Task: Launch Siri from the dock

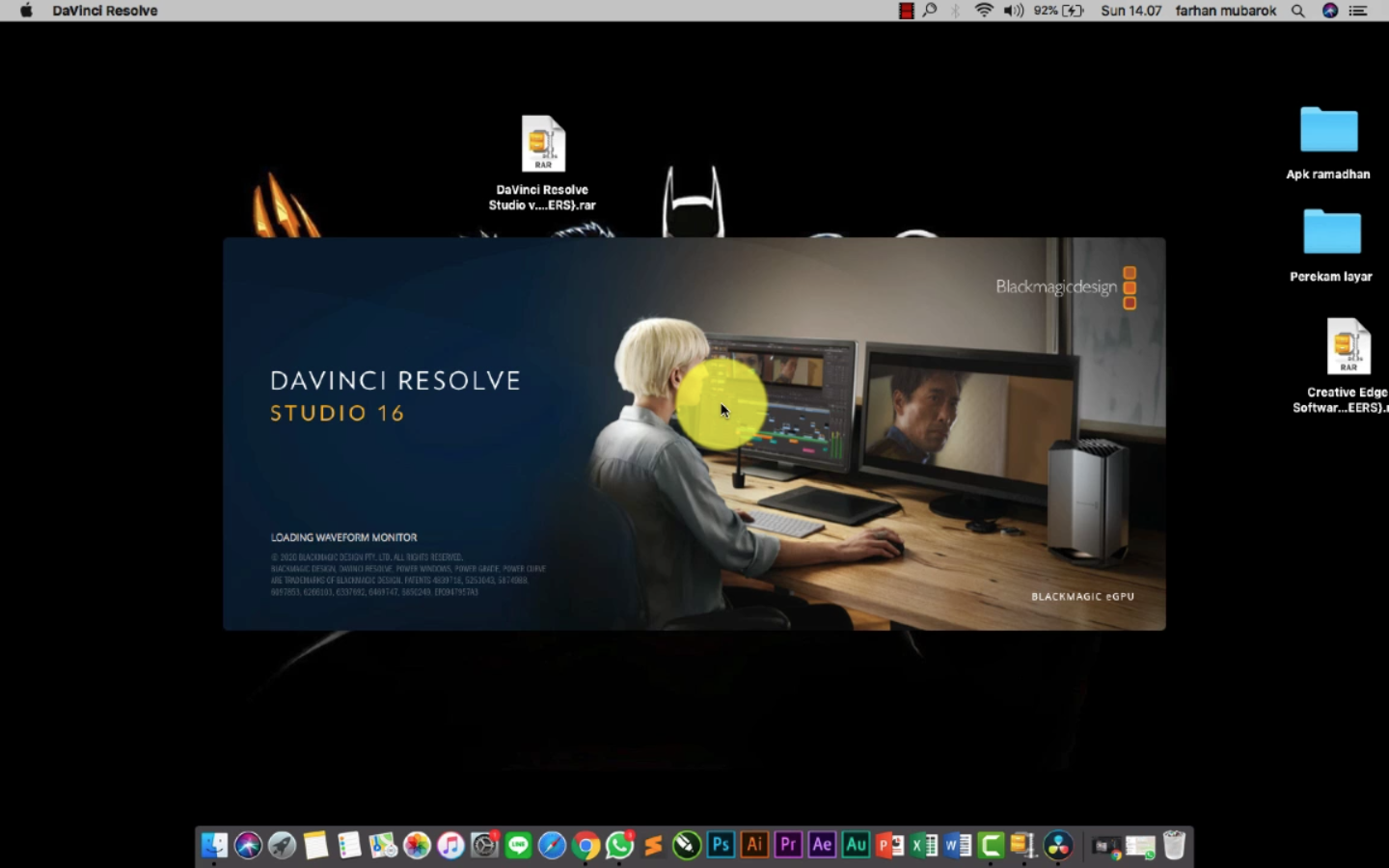Action: point(248,846)
